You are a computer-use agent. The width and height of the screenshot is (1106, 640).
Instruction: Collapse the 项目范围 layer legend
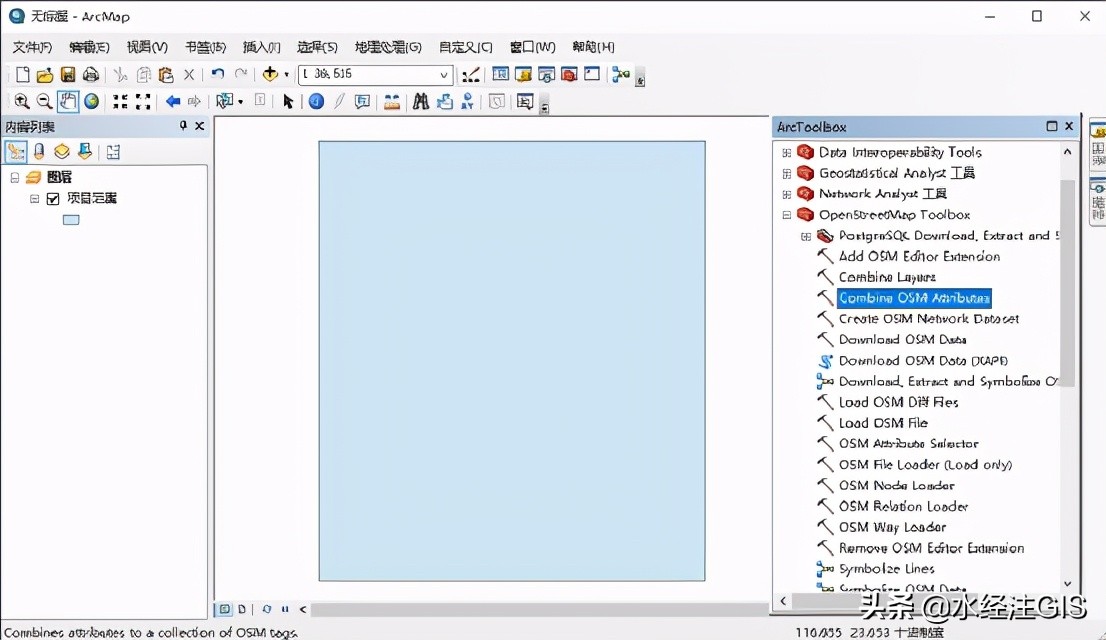(34, 199)
